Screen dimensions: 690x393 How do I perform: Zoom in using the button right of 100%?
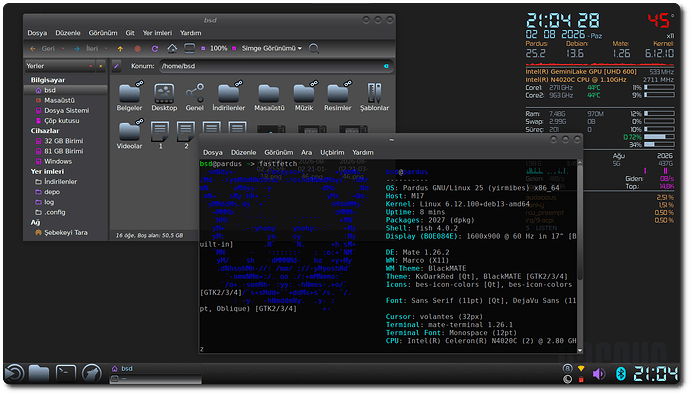pyautogui.click(x=234, y=48)
